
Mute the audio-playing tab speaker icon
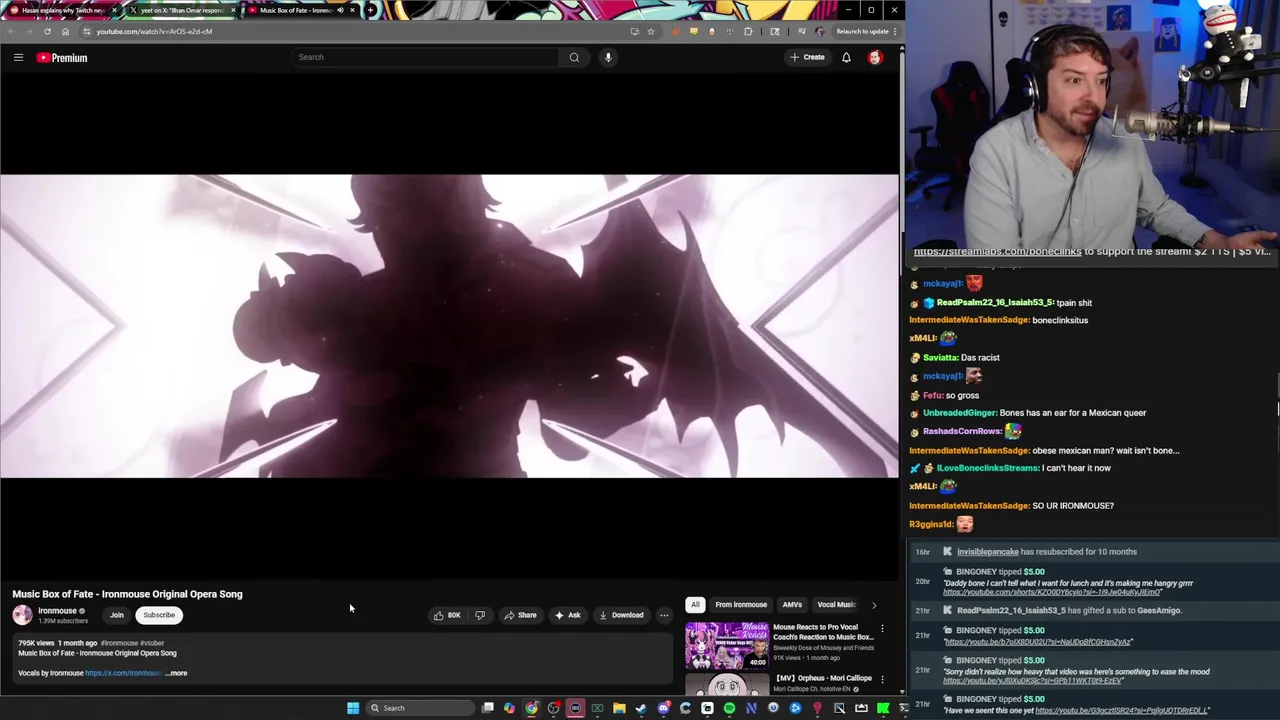point(340,10)
